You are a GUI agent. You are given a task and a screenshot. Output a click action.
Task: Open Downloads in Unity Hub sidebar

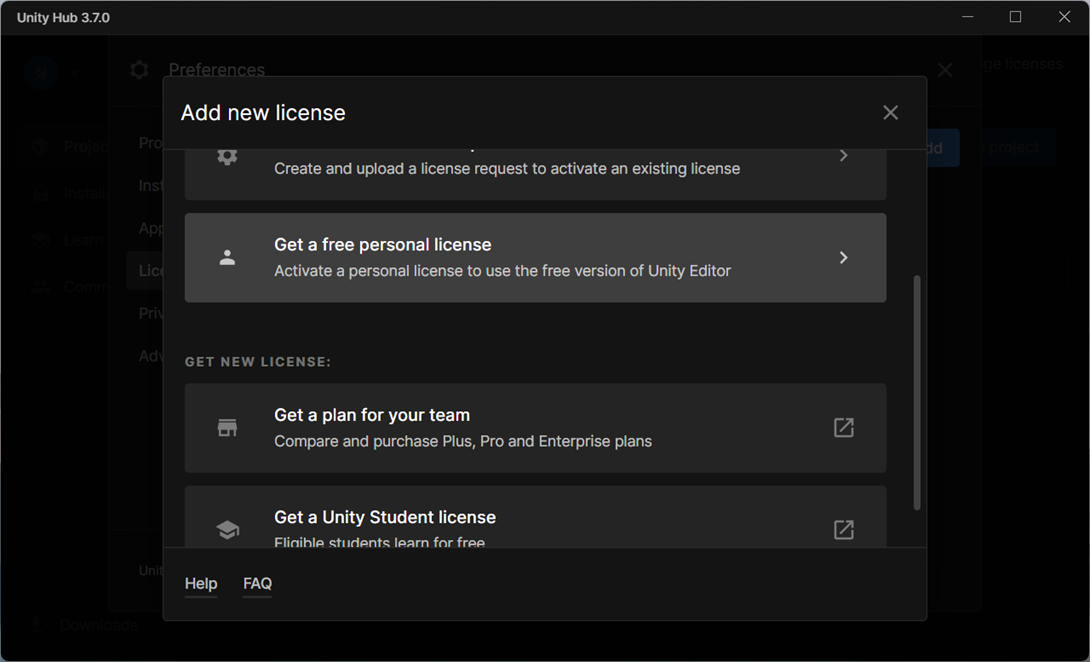pyautogui.click(x=83, y=625)
